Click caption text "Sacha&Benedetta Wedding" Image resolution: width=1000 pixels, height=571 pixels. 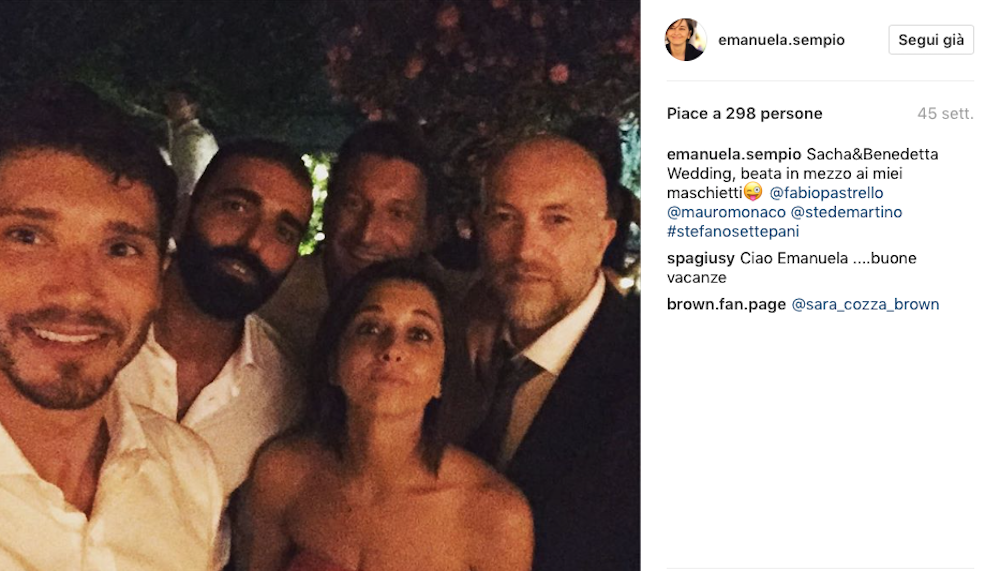coord(872,154)
